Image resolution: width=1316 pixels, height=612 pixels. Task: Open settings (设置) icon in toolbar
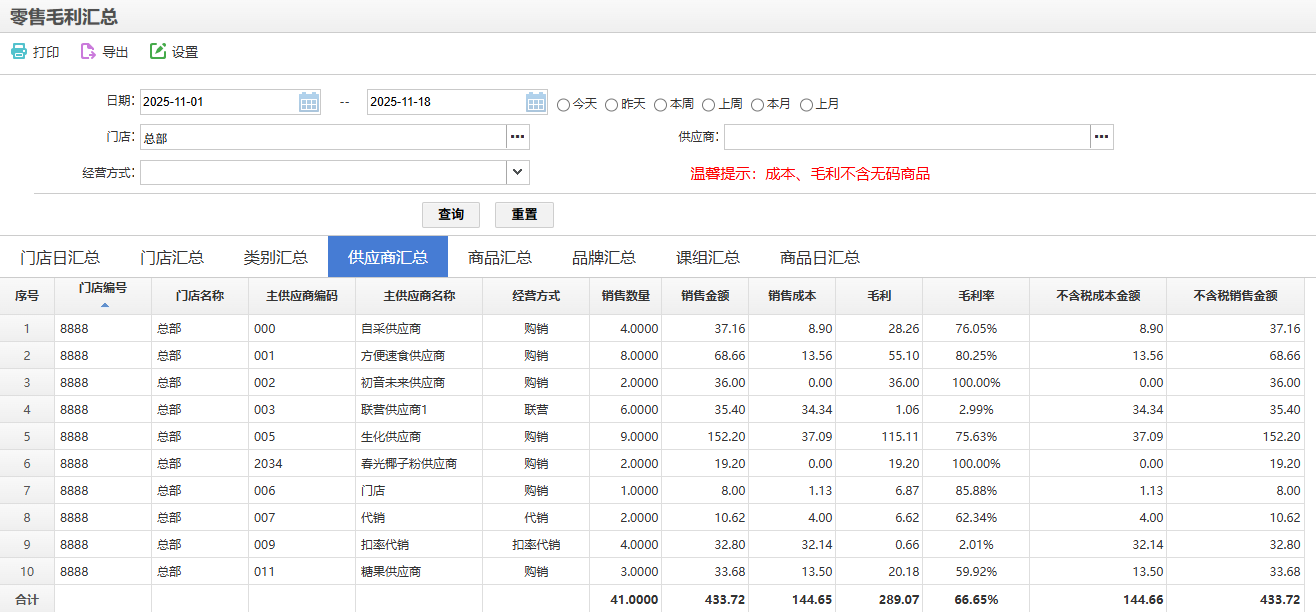(x=158, y=52)
